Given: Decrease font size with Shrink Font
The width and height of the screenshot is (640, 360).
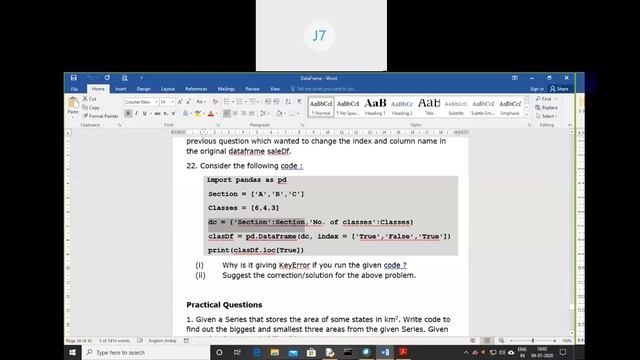Looking at the screenshot, I should point(188,102).
